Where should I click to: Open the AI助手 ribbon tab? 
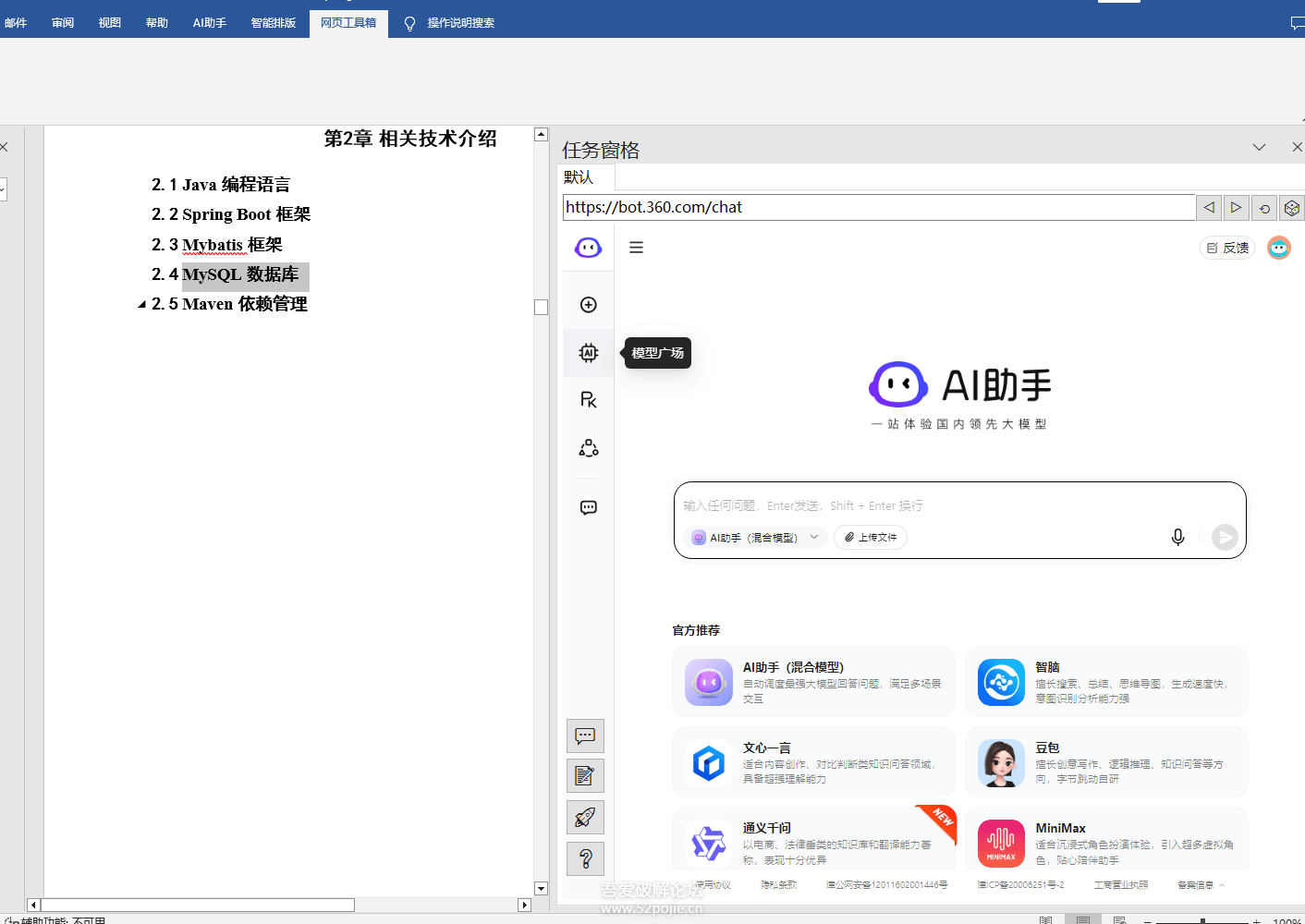click(x=210, y=23)
